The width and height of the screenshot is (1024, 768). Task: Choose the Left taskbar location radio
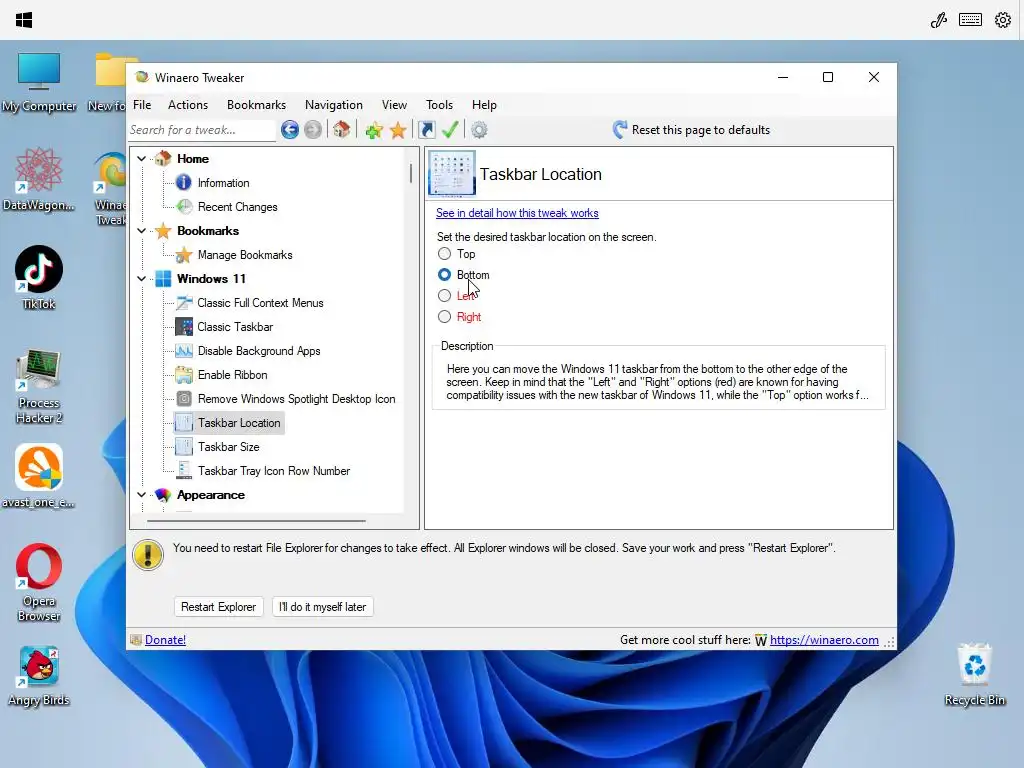pyautogui.click(x=444, y=296)
